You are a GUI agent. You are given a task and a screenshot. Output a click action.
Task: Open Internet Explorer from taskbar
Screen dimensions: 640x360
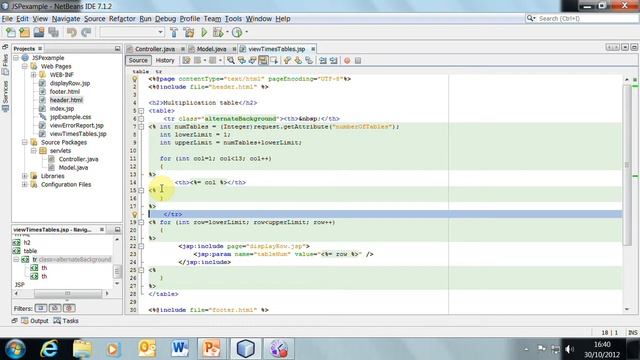click(49, 349)
